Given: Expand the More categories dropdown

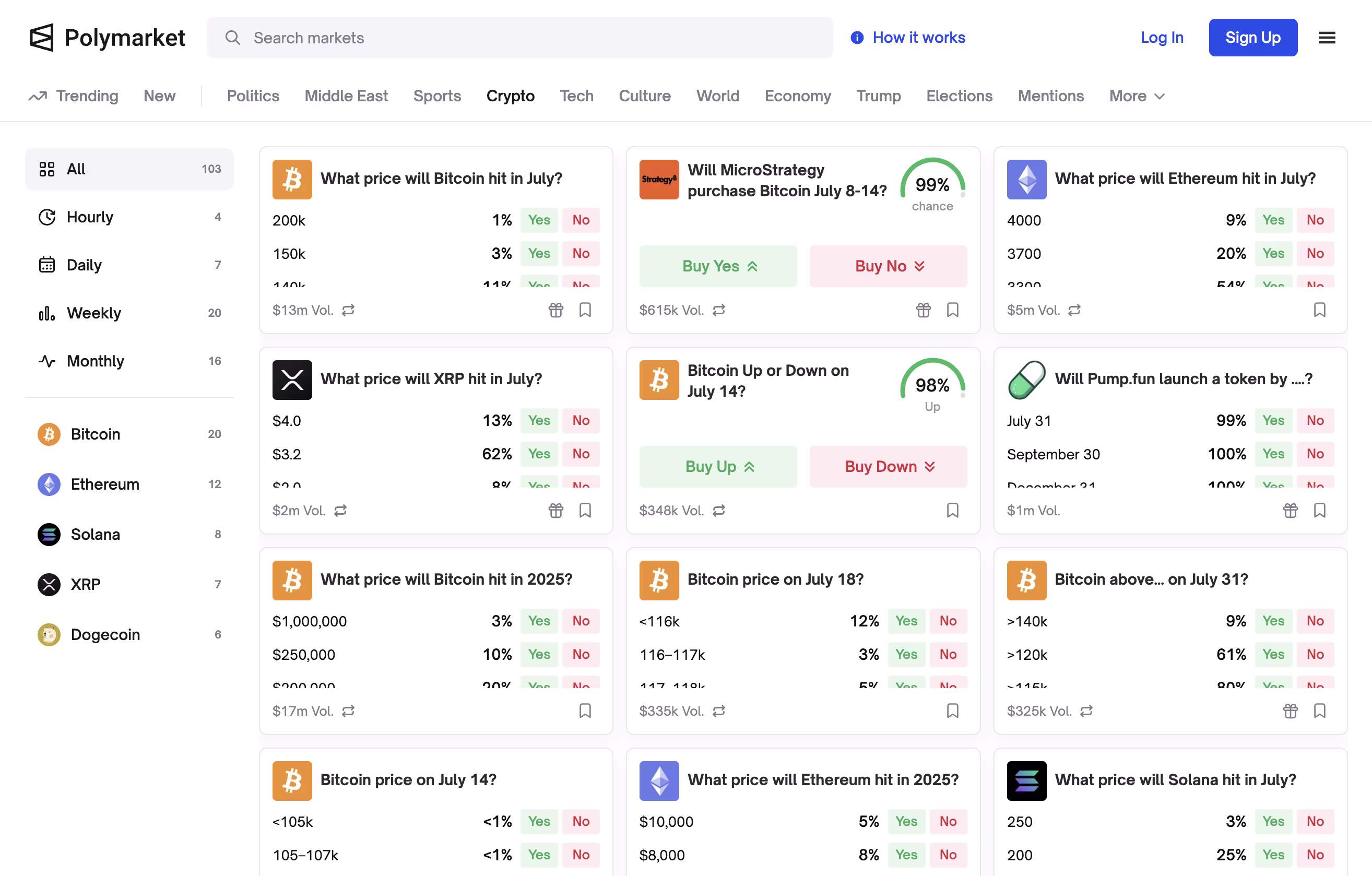Looking at the screenshot, I should 1137,96.
